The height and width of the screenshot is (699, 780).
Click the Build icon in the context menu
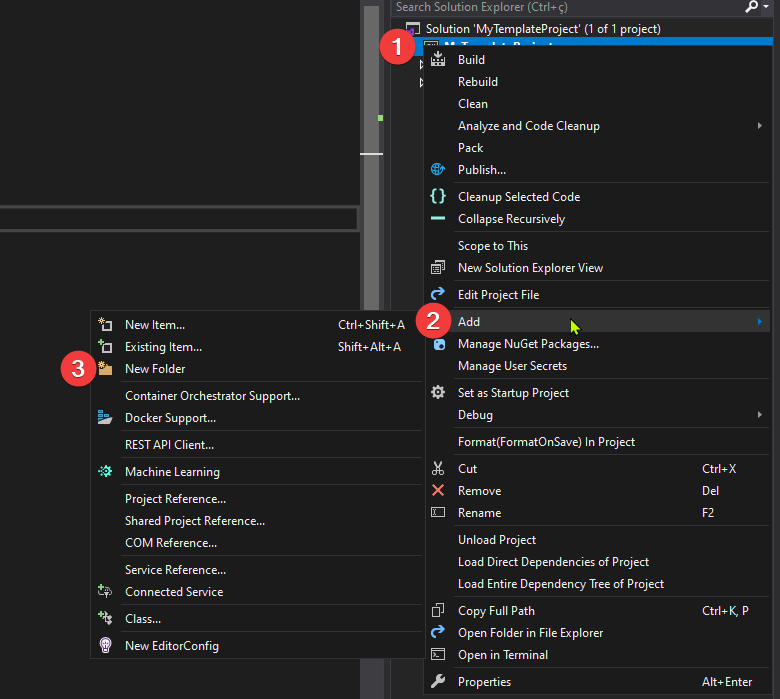(x=438, y=59)
